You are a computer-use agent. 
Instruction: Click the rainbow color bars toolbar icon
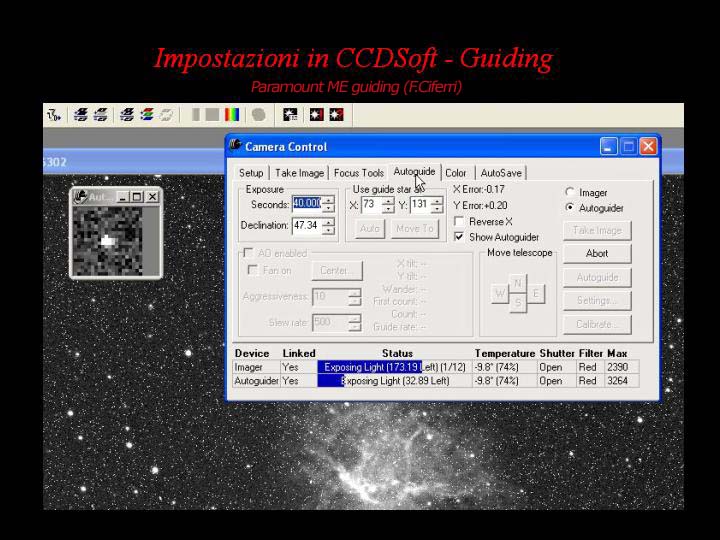[232, 114]
